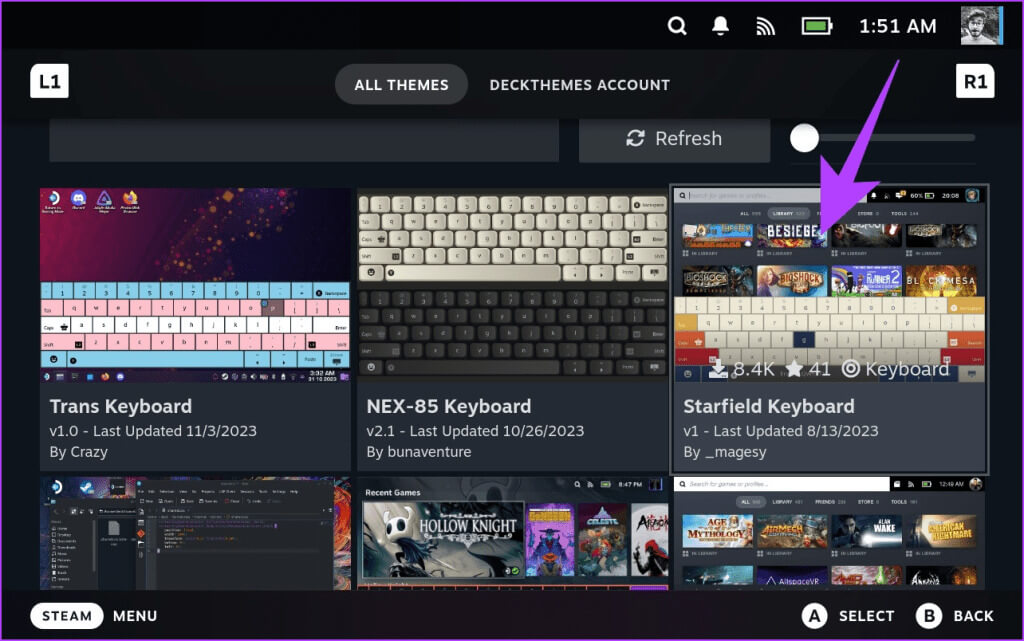Open the NEX-85 Keyboard theme thumbnail
The image size is (1024, 641).
pos(512,285)
